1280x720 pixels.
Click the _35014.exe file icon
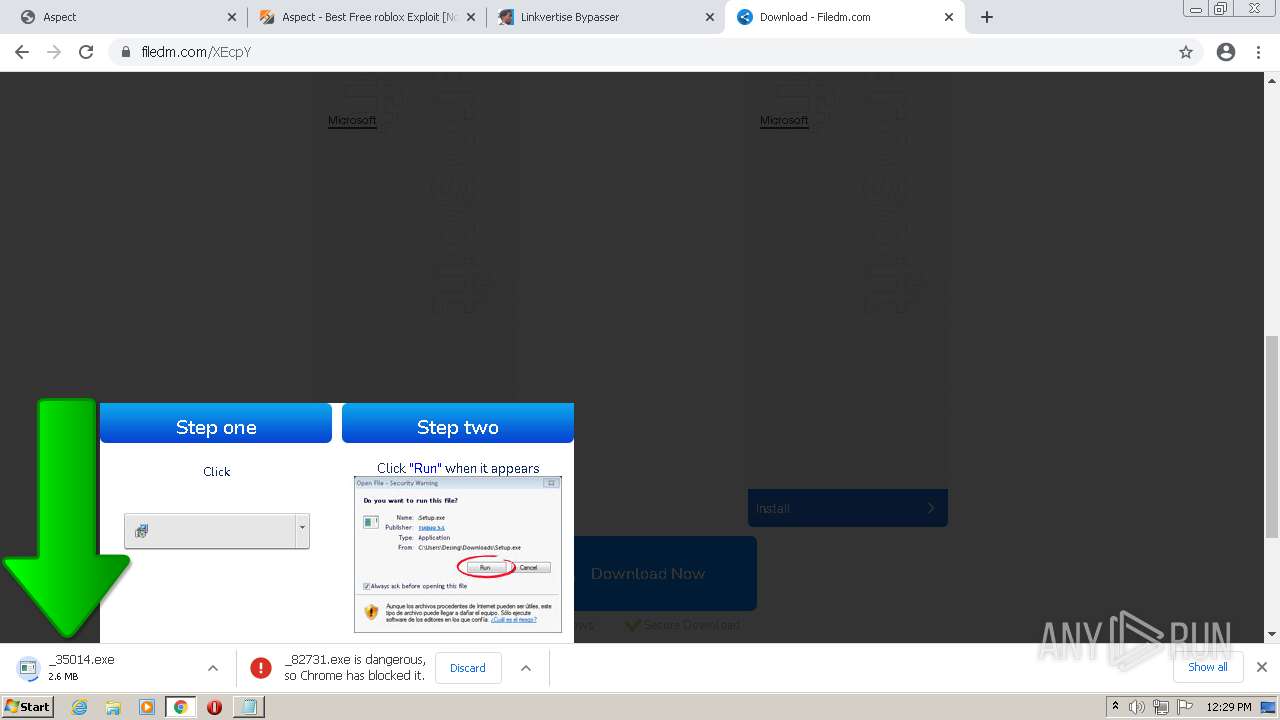[28, 667]
